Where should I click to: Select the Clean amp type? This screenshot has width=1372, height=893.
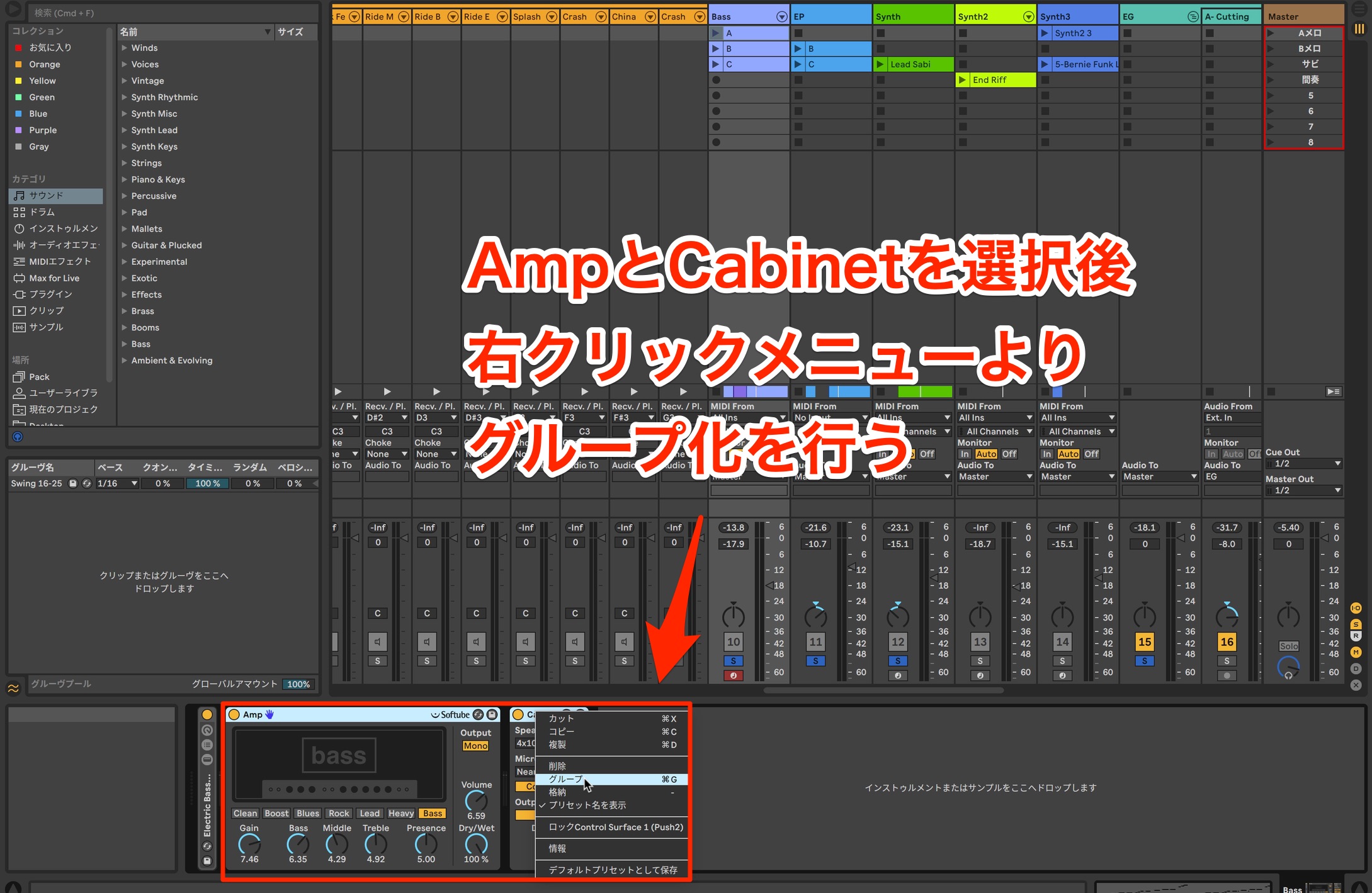click(x=245, y=814)
